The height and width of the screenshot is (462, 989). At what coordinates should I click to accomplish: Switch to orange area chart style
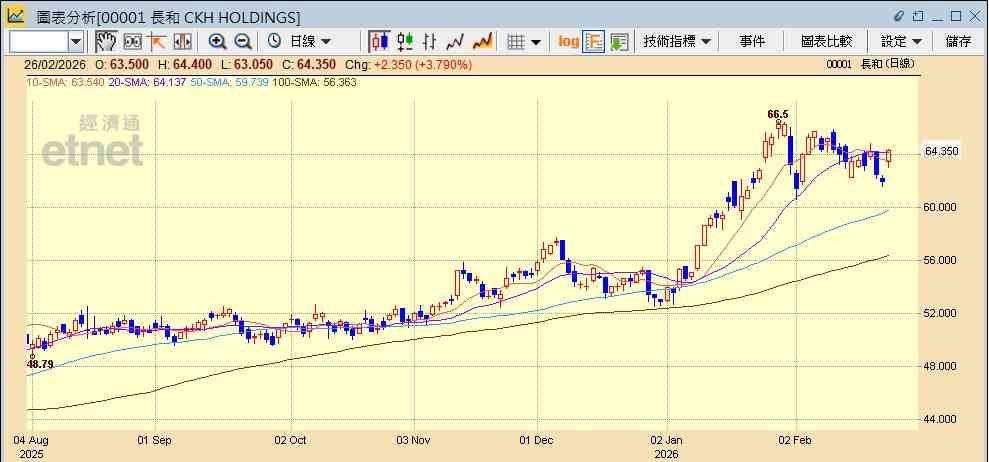pyautogui.click(x=482, y=42)
